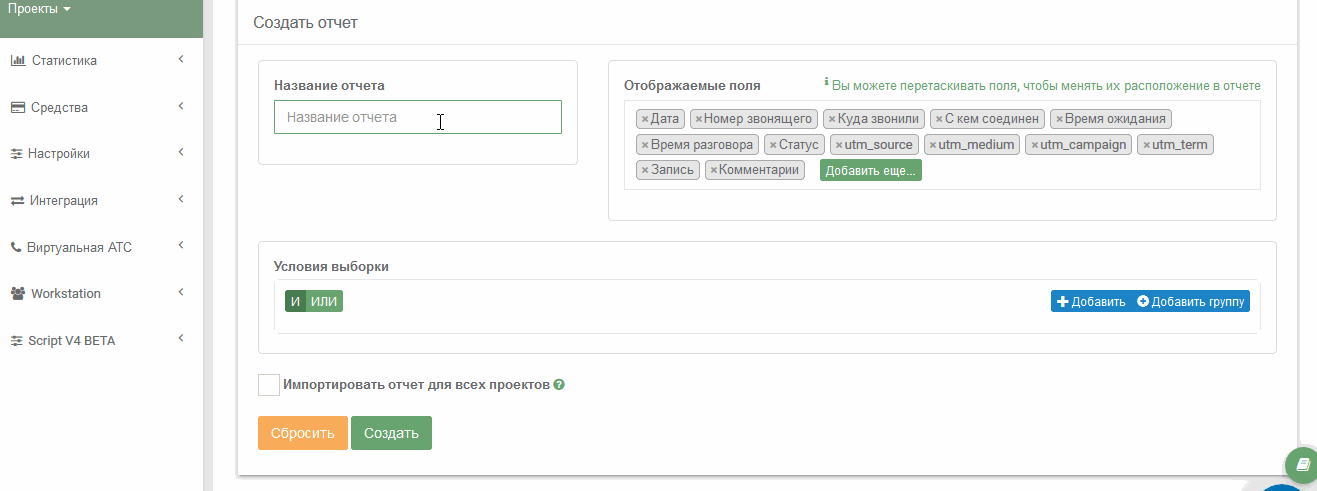Focus the Название отчета input field
Screen dimensions: 1317x491
pos(418,117)
